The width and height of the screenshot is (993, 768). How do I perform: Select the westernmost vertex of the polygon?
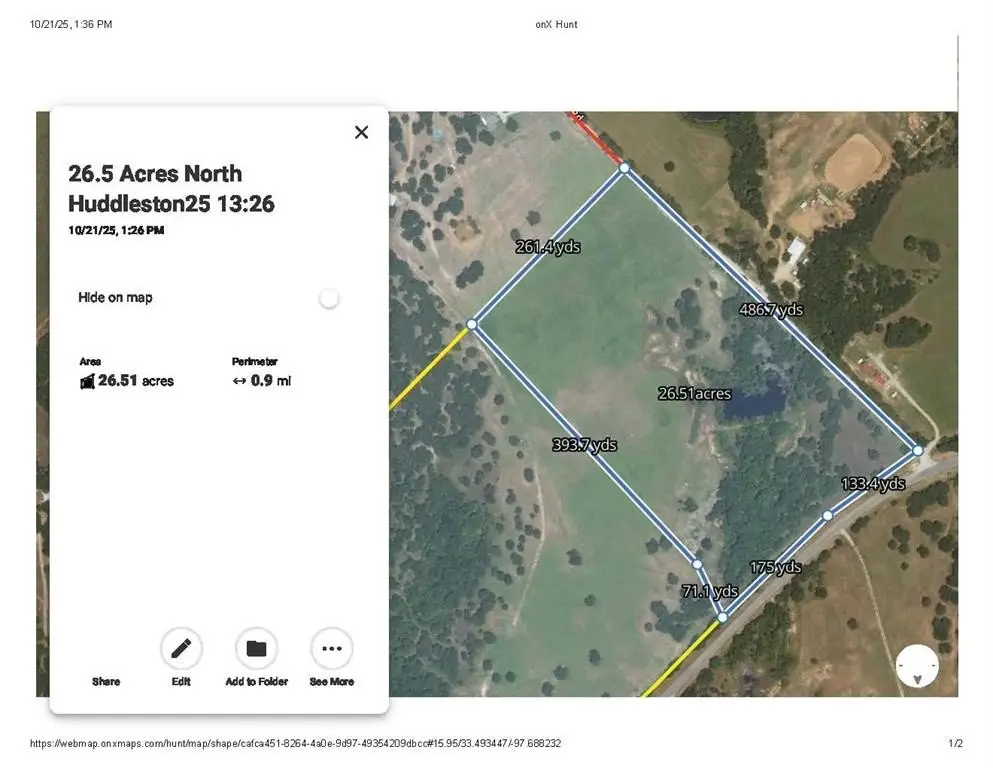click(x=472, y=324)
